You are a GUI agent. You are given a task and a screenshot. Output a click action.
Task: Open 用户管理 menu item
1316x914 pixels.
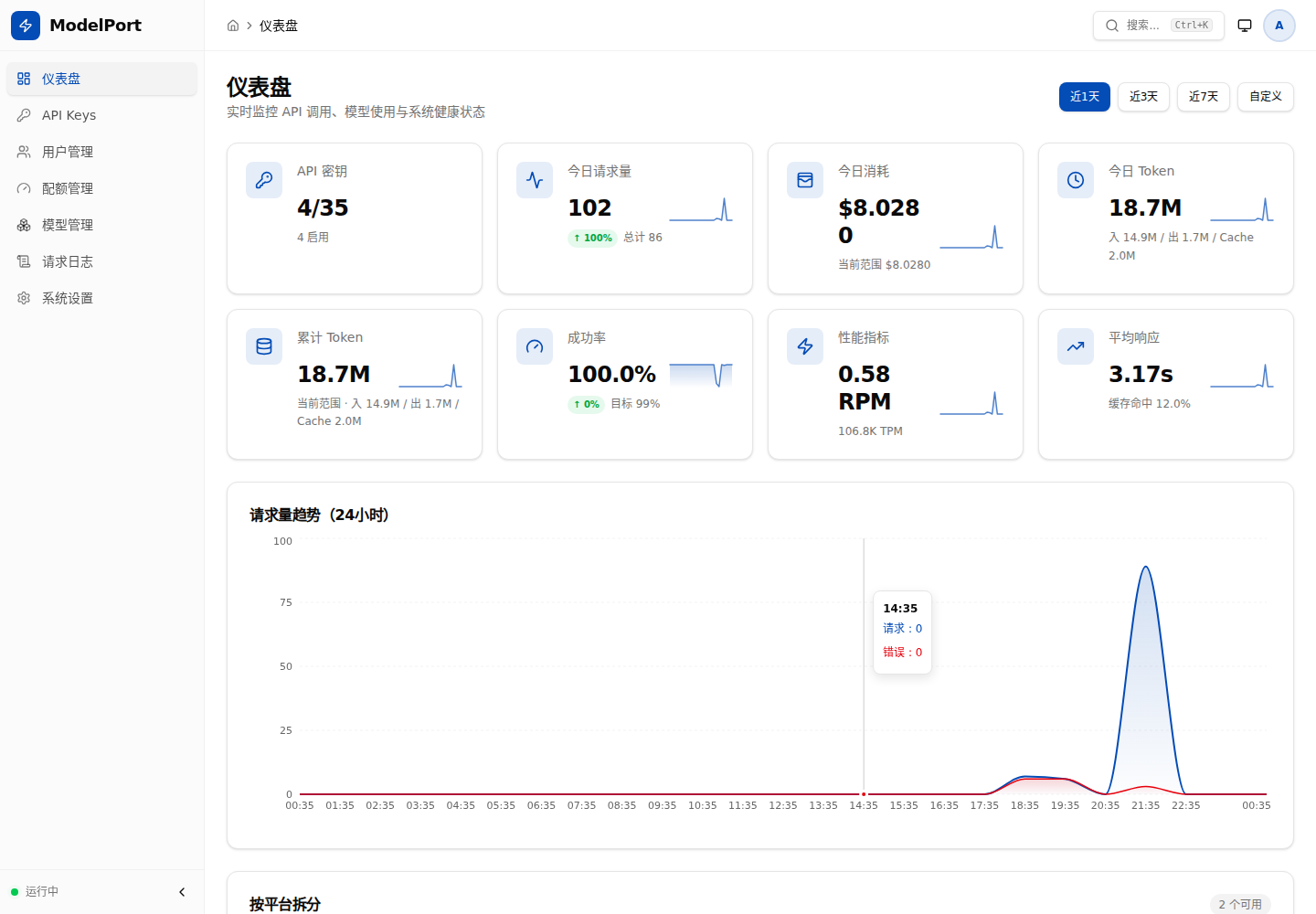(101, 152)
